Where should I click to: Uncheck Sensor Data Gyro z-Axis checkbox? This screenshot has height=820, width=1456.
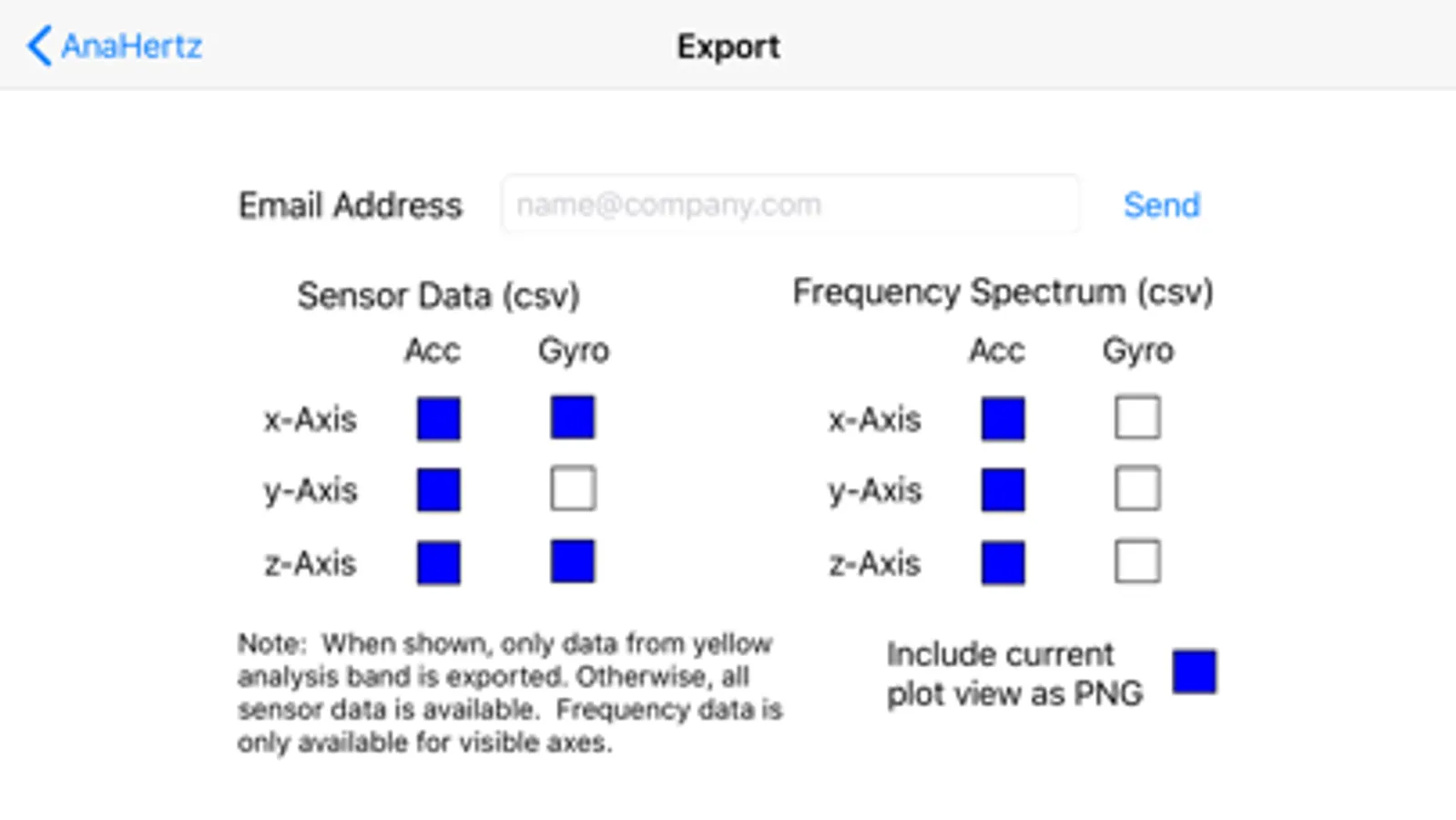coord(573,560)
